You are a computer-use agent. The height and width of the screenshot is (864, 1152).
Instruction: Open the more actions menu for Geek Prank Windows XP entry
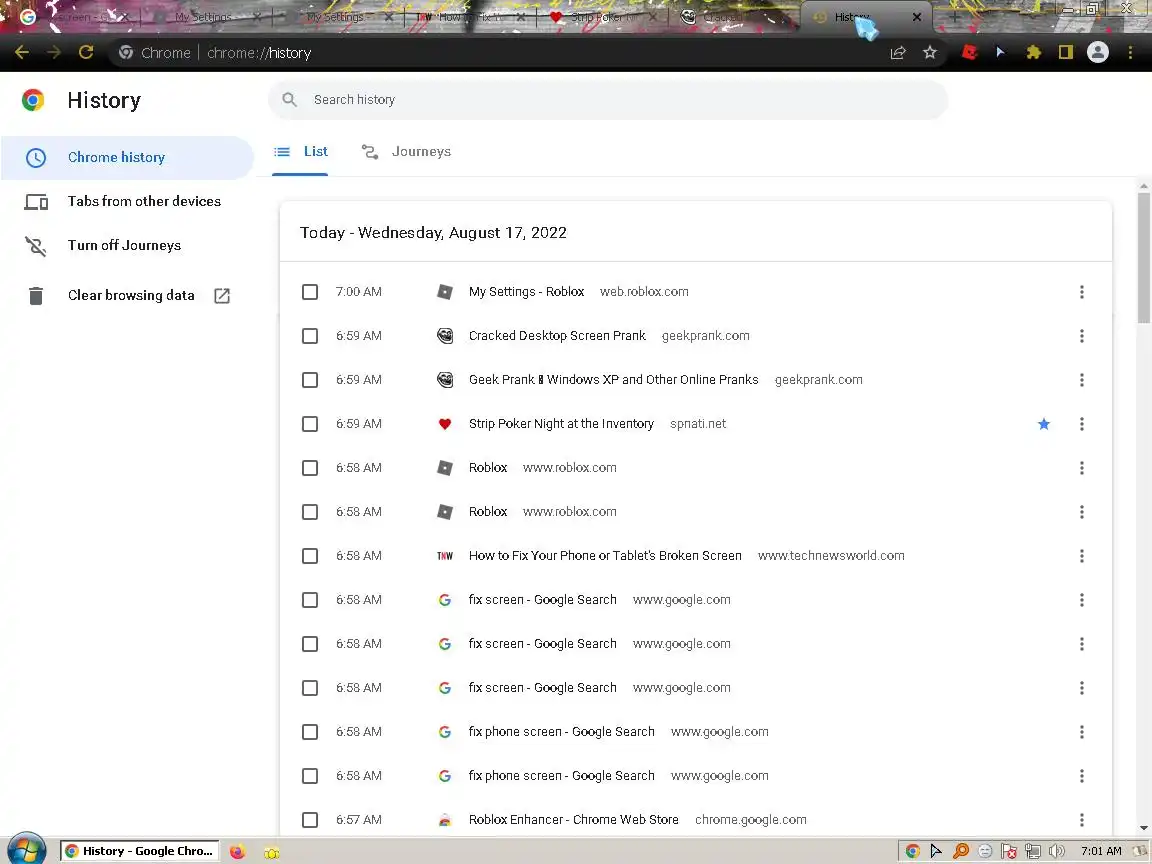1081,380
